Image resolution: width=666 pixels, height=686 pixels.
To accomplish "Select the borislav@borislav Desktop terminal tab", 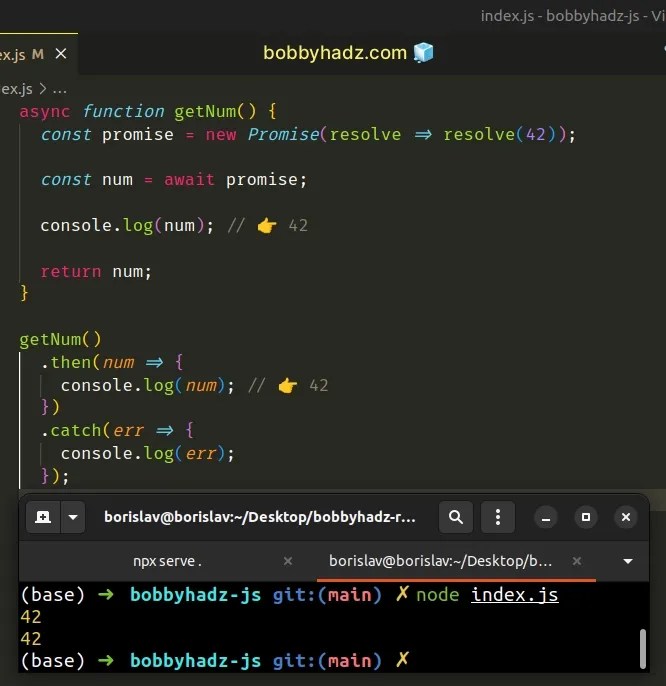I will click(x=440, y=561).
